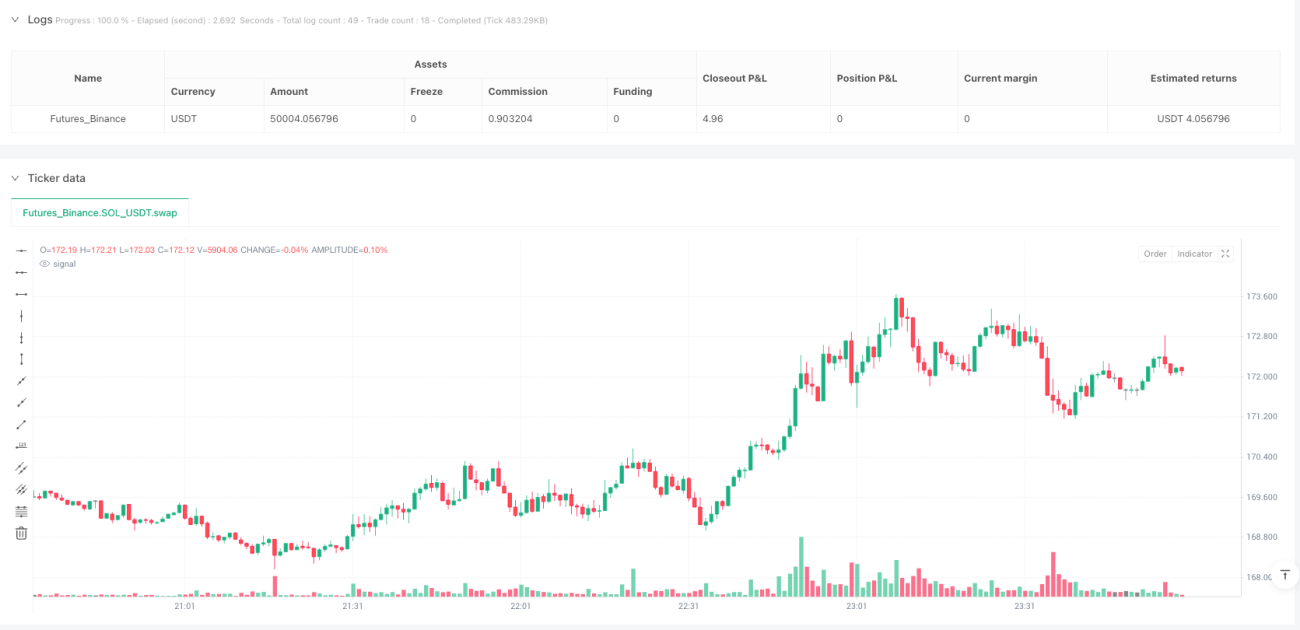Click the Estimated returns column header
The width and height of the screenshot is (1300, 630).
(1193, 78)
